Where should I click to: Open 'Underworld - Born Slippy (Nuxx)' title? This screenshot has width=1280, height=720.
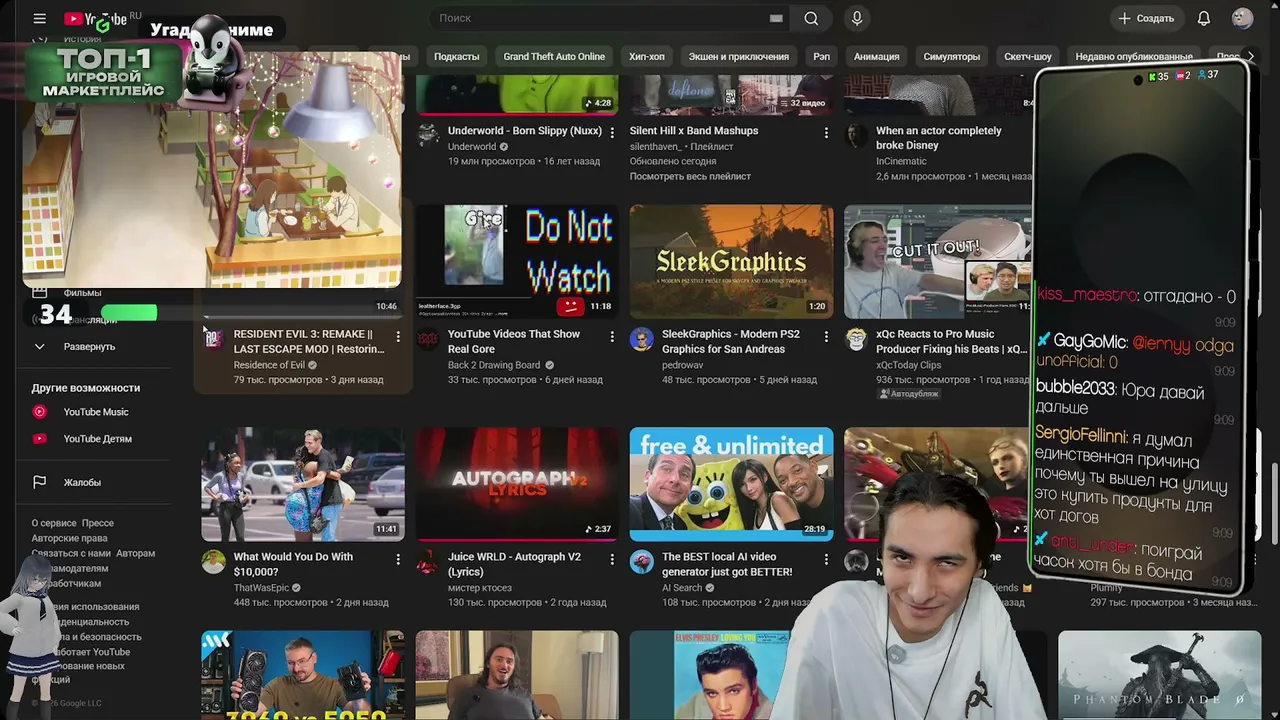pyautogui.click(x=525, y=131)
